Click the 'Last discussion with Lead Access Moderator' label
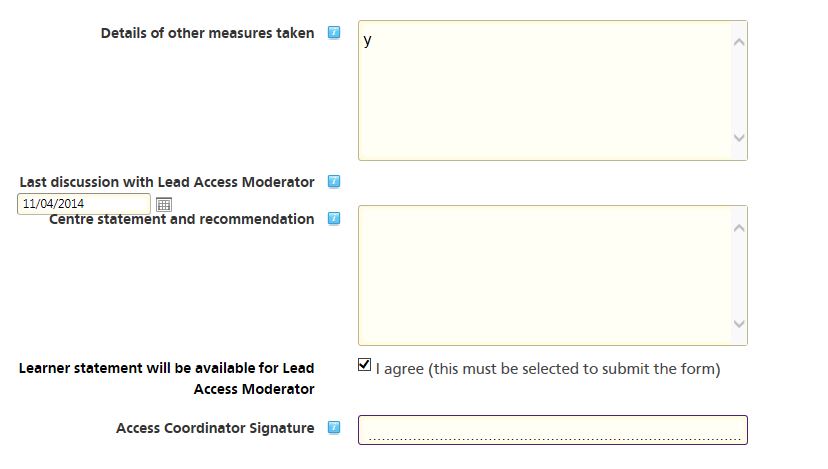 coord(167,182)
